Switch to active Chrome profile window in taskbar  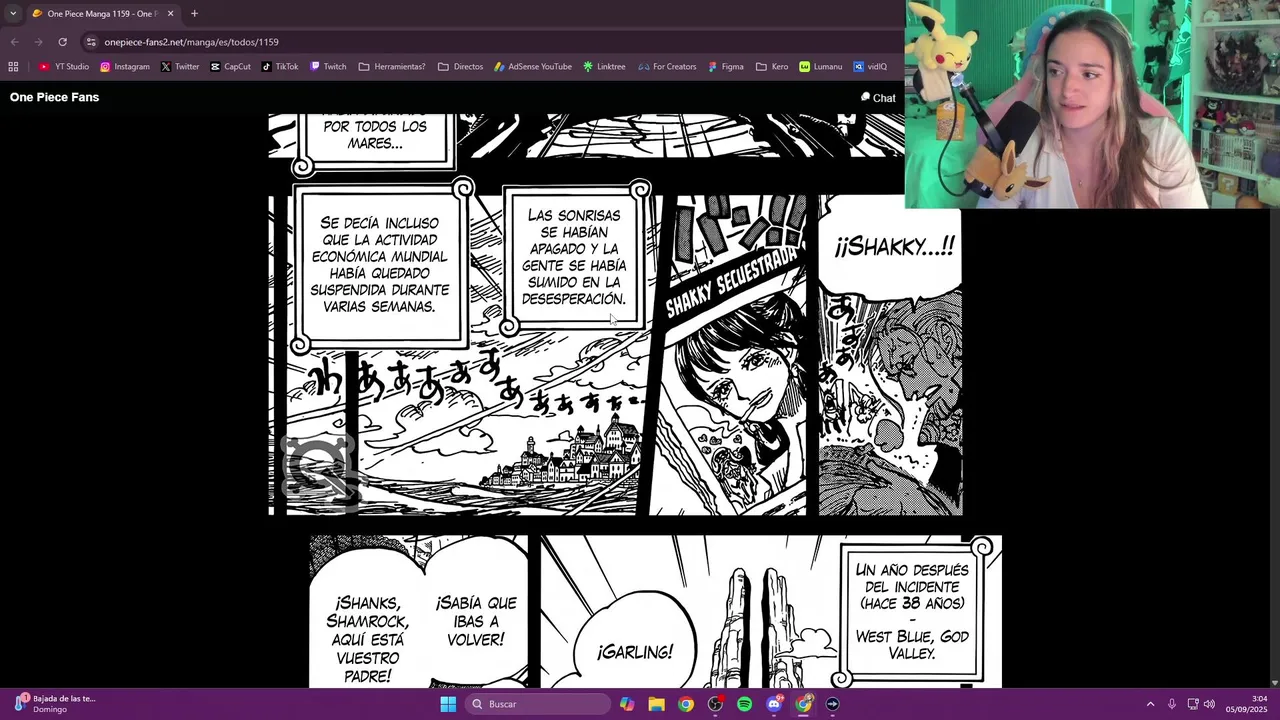[x=803, y=704]
